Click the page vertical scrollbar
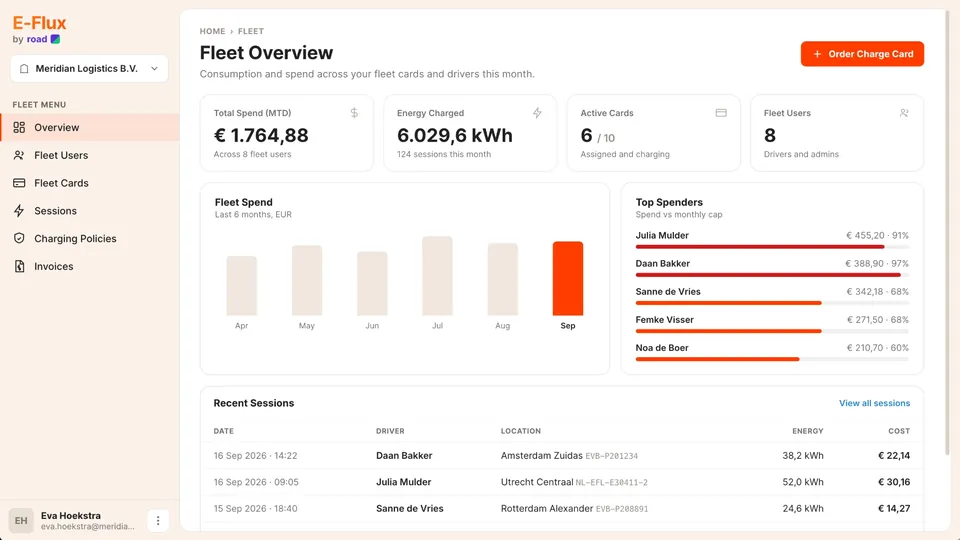 point(948,233)
